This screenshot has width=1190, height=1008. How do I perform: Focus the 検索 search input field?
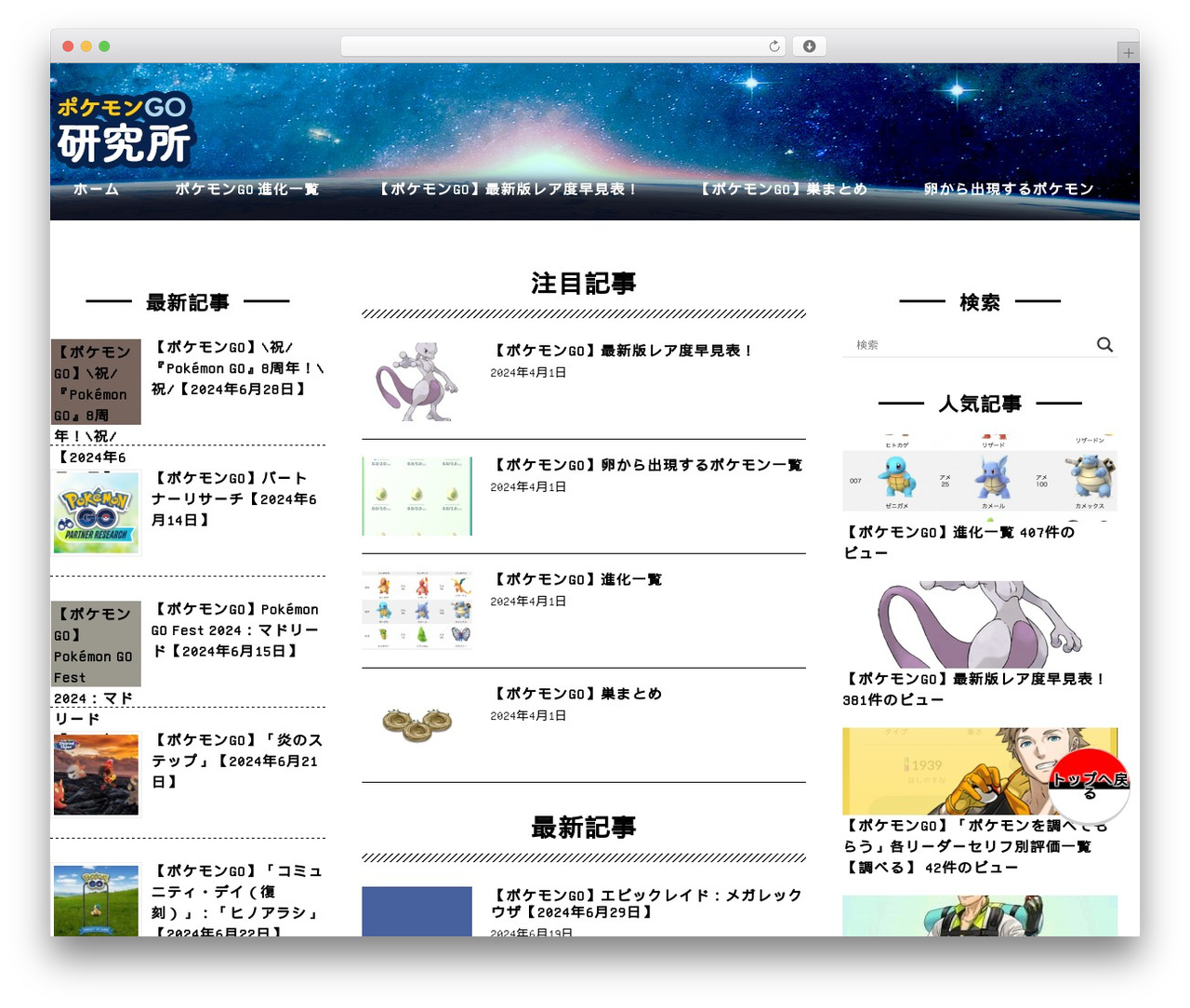967,345
